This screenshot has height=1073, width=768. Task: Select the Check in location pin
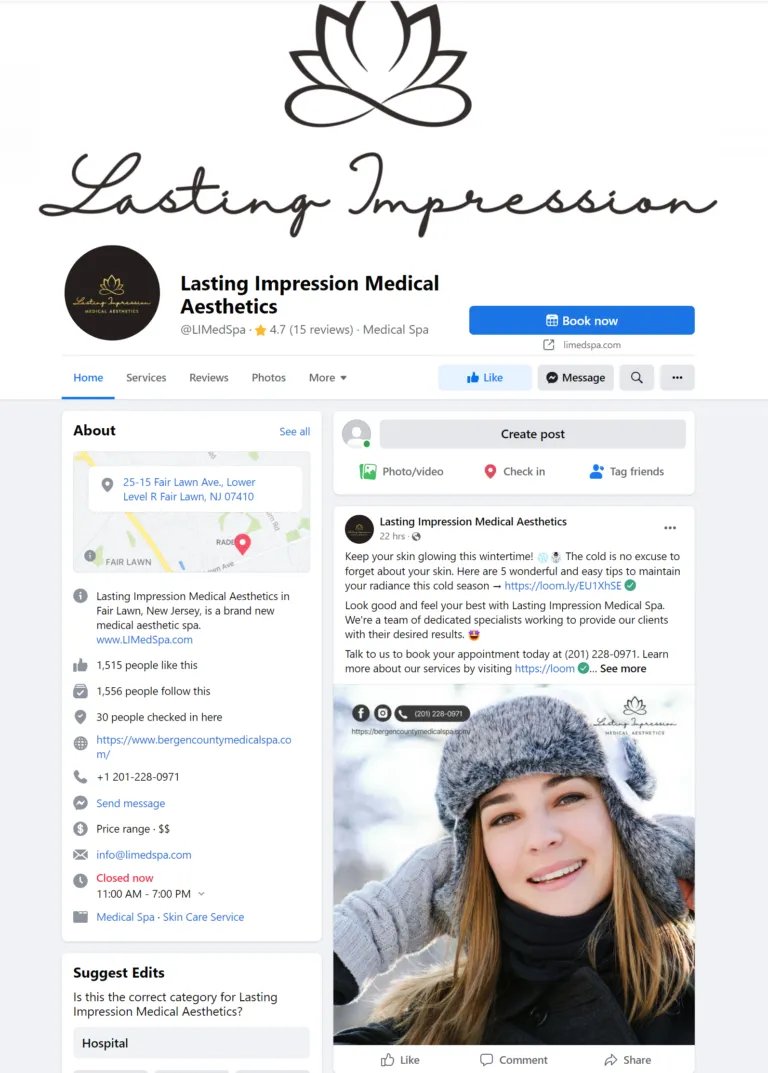tap(490, 471)
